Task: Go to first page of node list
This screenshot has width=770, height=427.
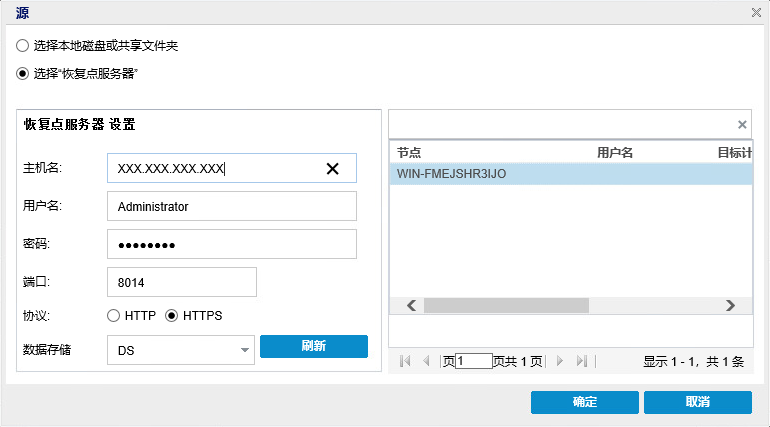Action: tap(405, 361)
